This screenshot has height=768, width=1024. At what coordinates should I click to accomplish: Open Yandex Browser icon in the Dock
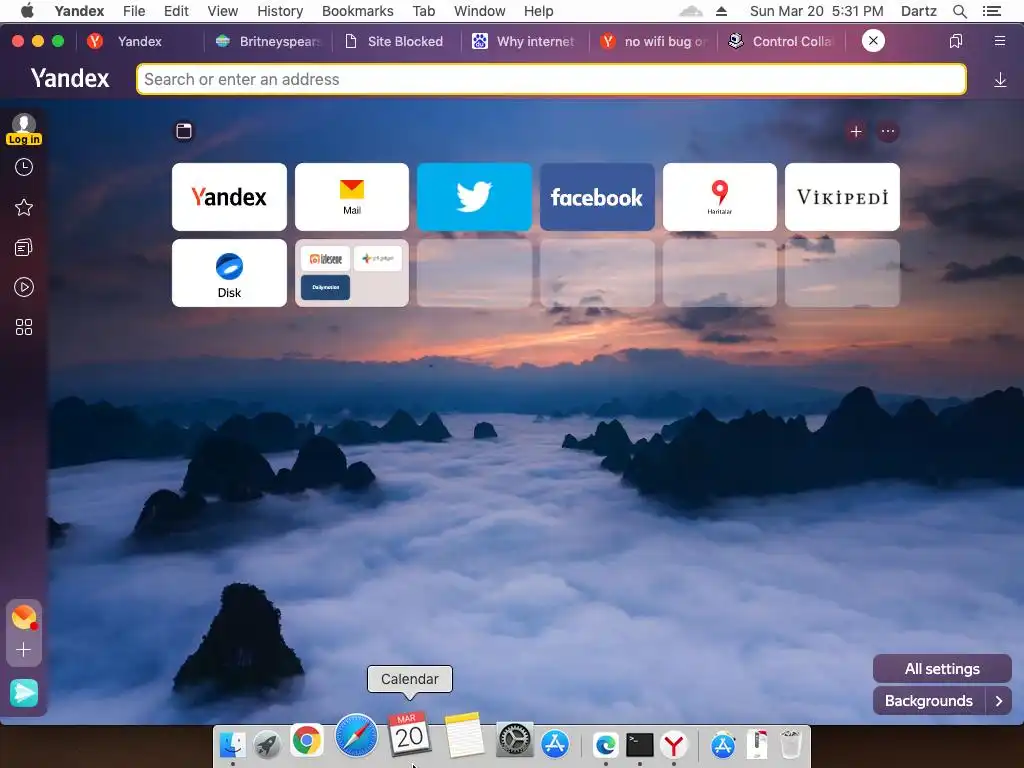coord(674,744)
